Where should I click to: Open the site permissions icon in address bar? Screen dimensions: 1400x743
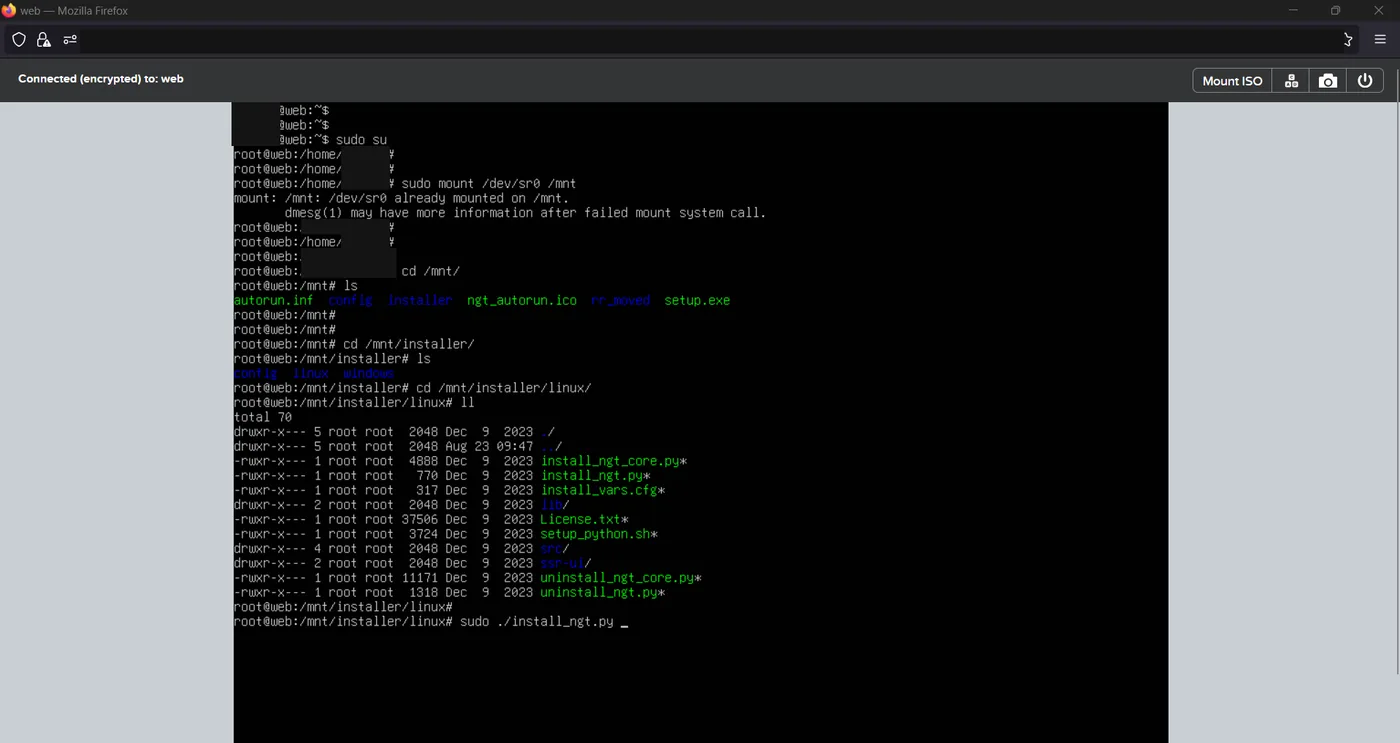pyautogui.click(x=70, y=40)
